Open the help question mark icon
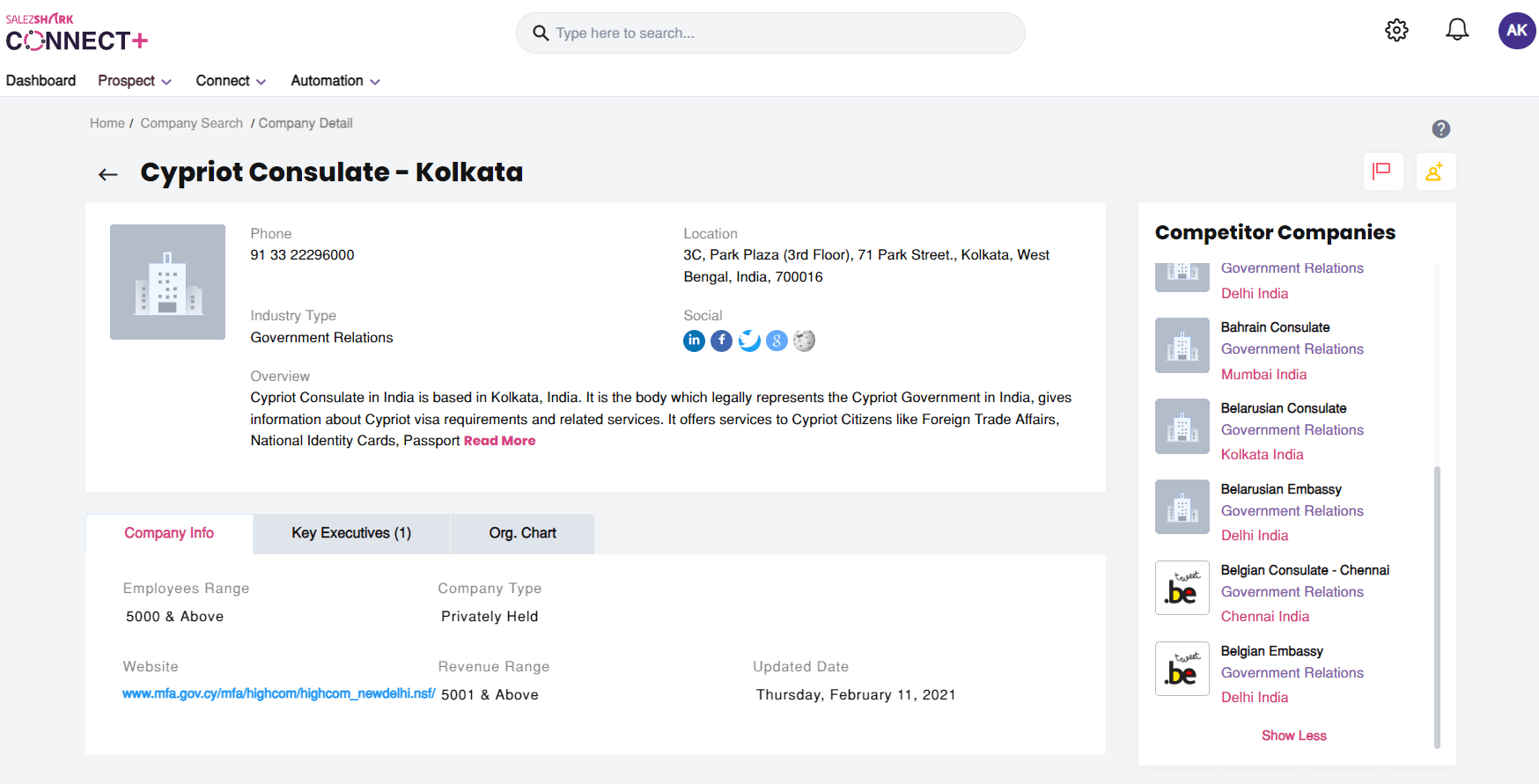Image resolution: width=1539 pixels, height=784 pixels. coord(1440,129)
